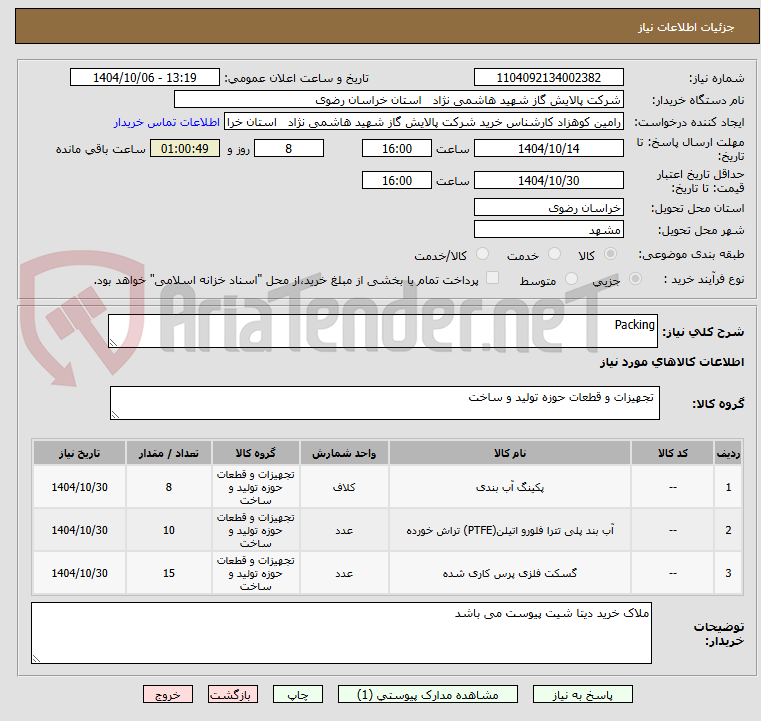The image size is (761, 721).
Task: Click the نام کالا column header
Action: click(510, 453)
